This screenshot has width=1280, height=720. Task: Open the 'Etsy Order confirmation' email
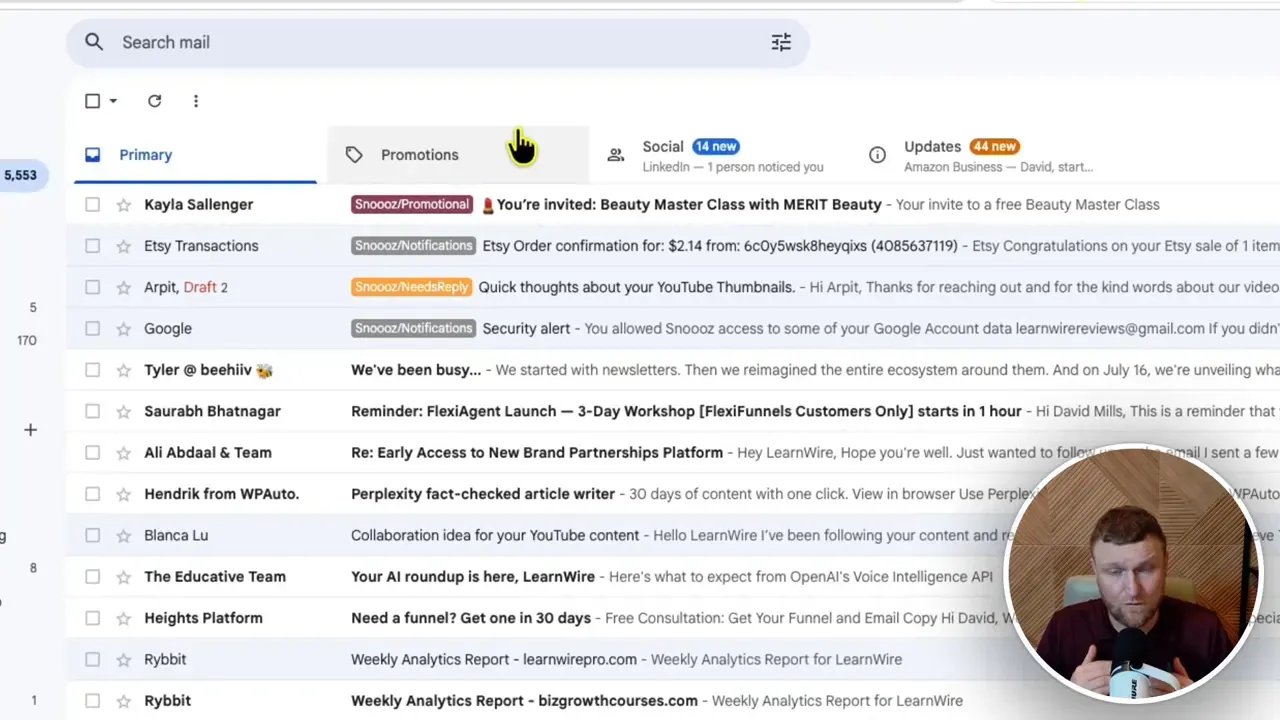[x=720, y=246]
